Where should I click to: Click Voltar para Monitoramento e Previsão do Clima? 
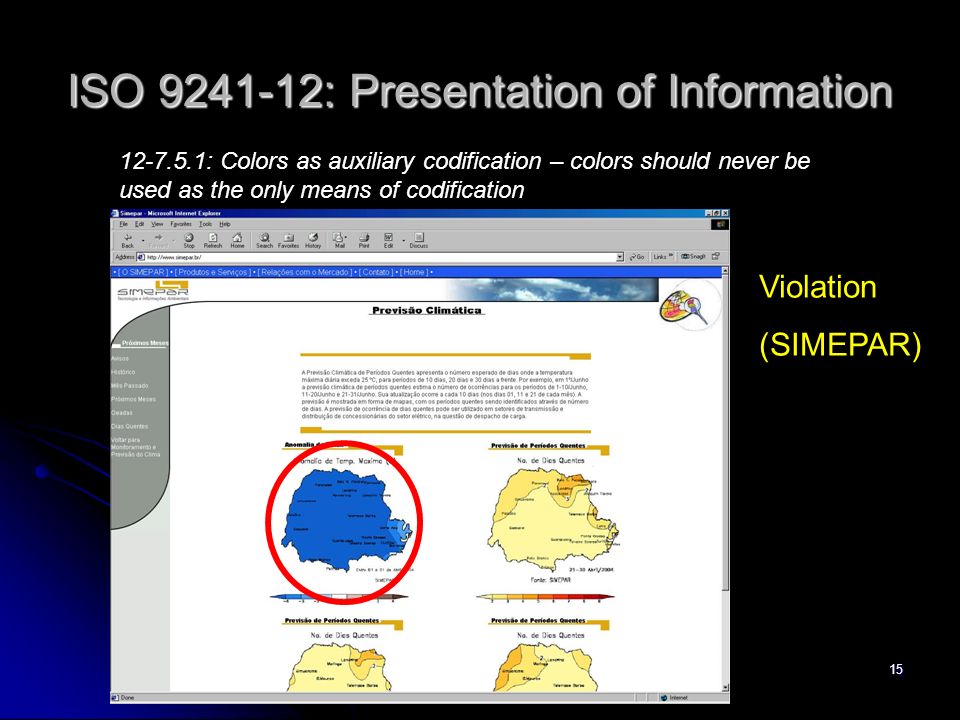click(x=136, y=447)
